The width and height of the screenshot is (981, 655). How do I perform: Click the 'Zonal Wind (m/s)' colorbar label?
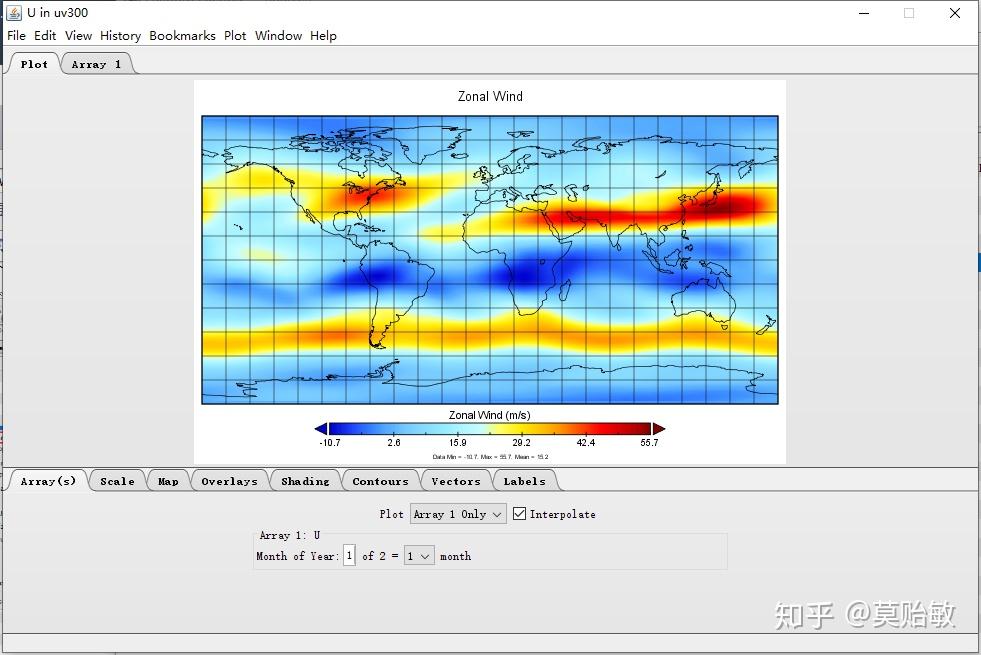pos(489,415)
